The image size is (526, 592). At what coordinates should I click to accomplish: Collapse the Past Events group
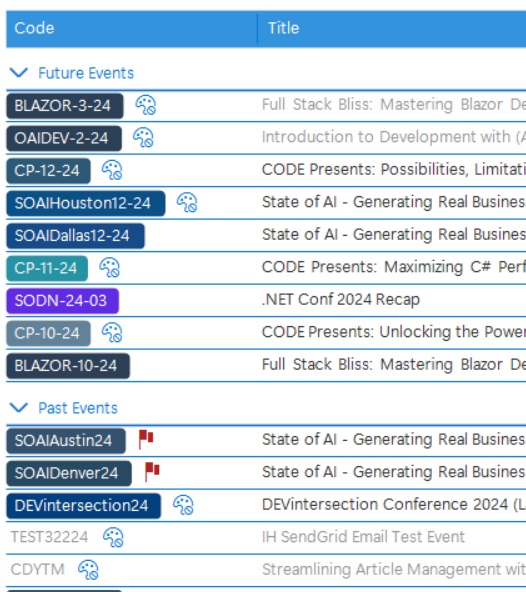[x=19, y=408]
